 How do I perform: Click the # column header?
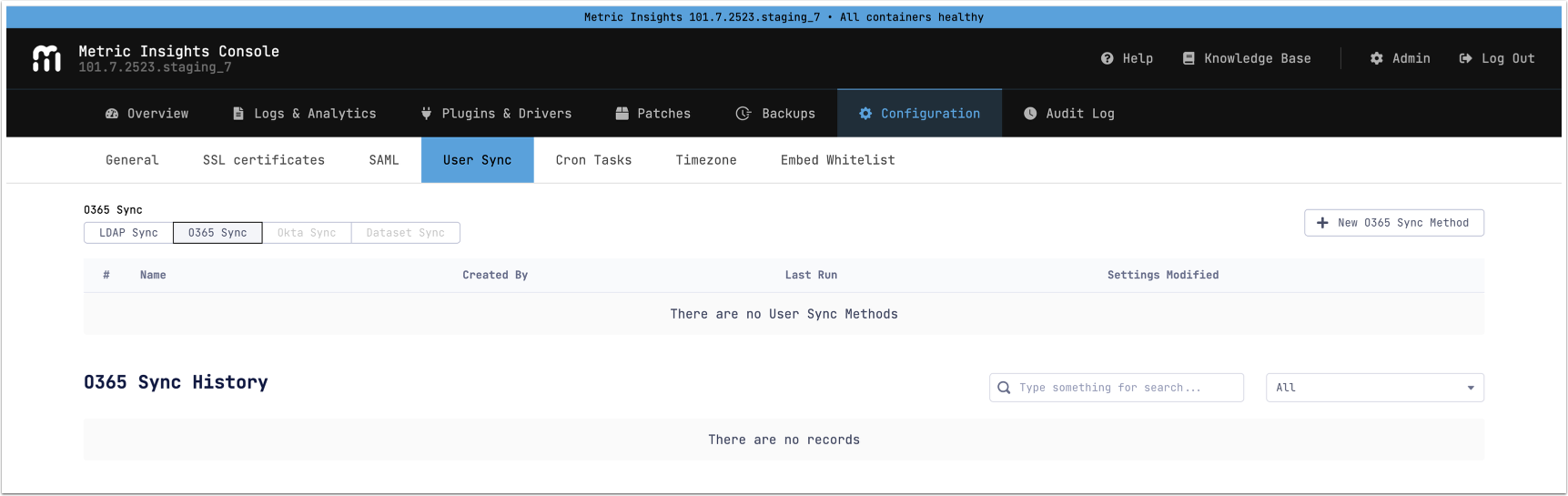(x=106, y=275)
